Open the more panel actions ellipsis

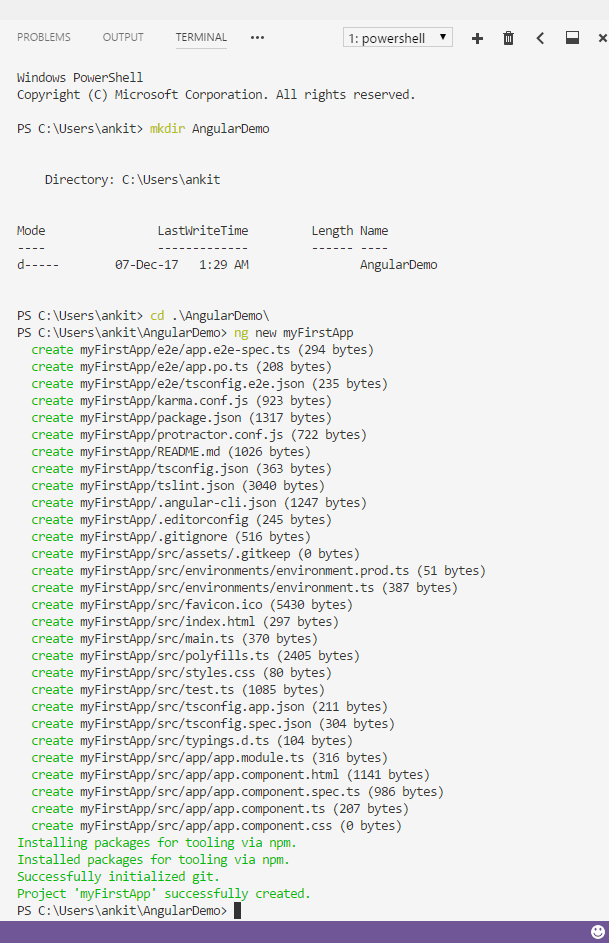pos(257,38)
